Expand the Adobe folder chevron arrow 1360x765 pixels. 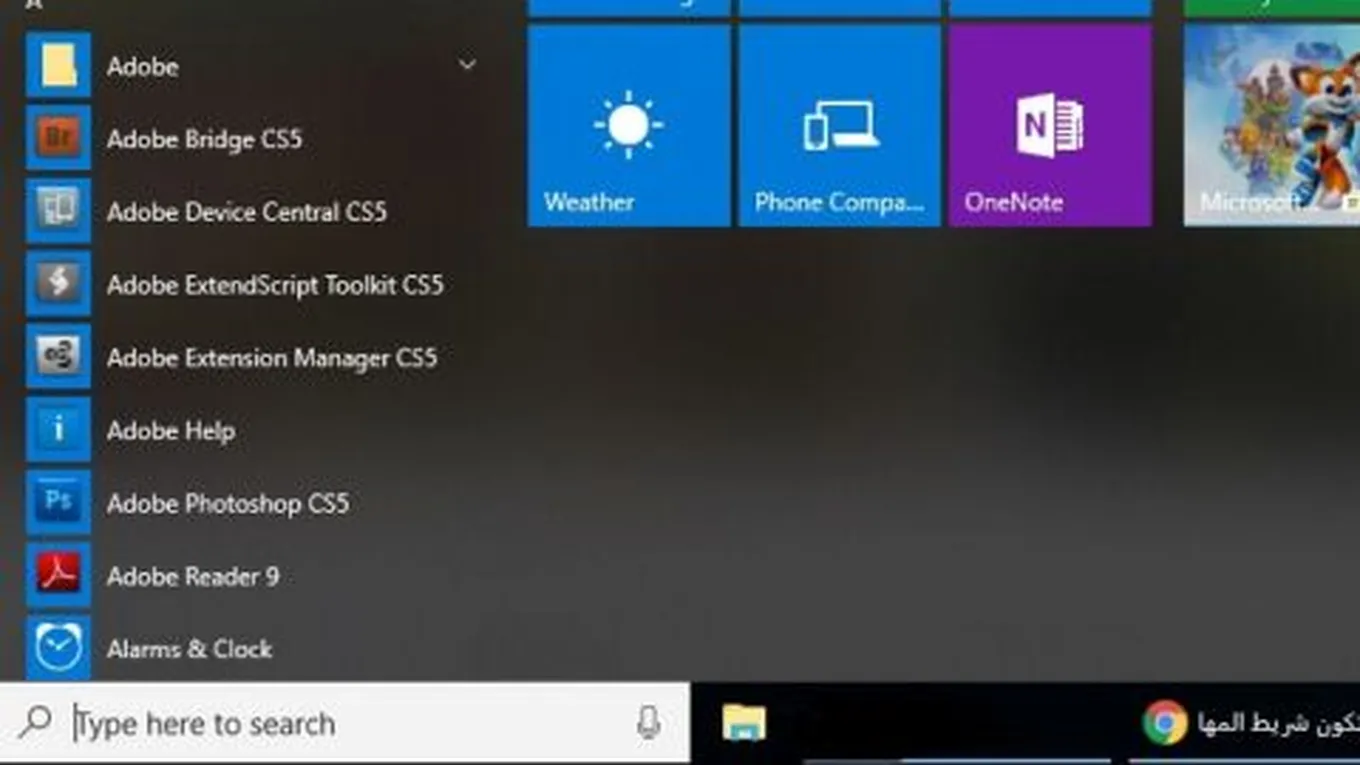tap(466, 66)
